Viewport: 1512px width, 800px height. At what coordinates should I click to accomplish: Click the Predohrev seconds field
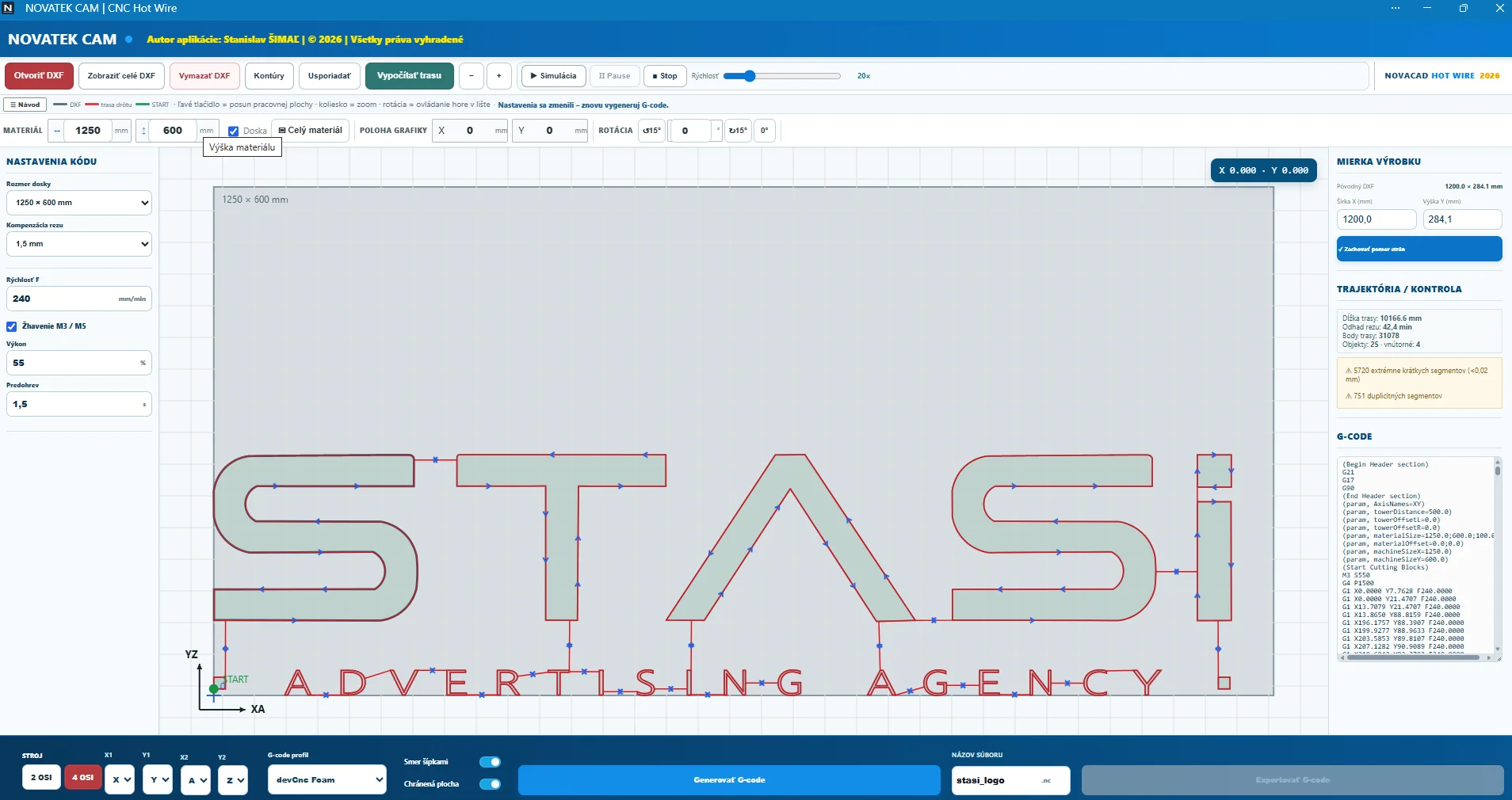79,404
